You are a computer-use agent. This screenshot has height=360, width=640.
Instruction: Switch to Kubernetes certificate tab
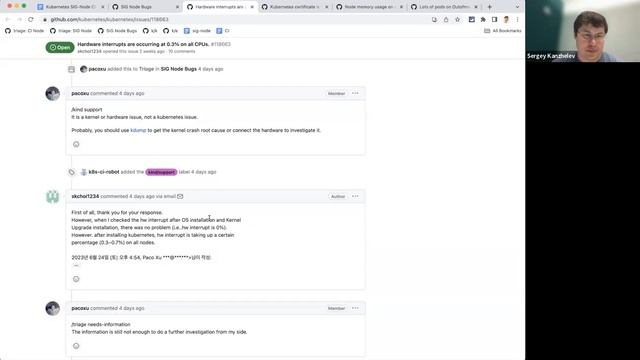click(295, 7)
